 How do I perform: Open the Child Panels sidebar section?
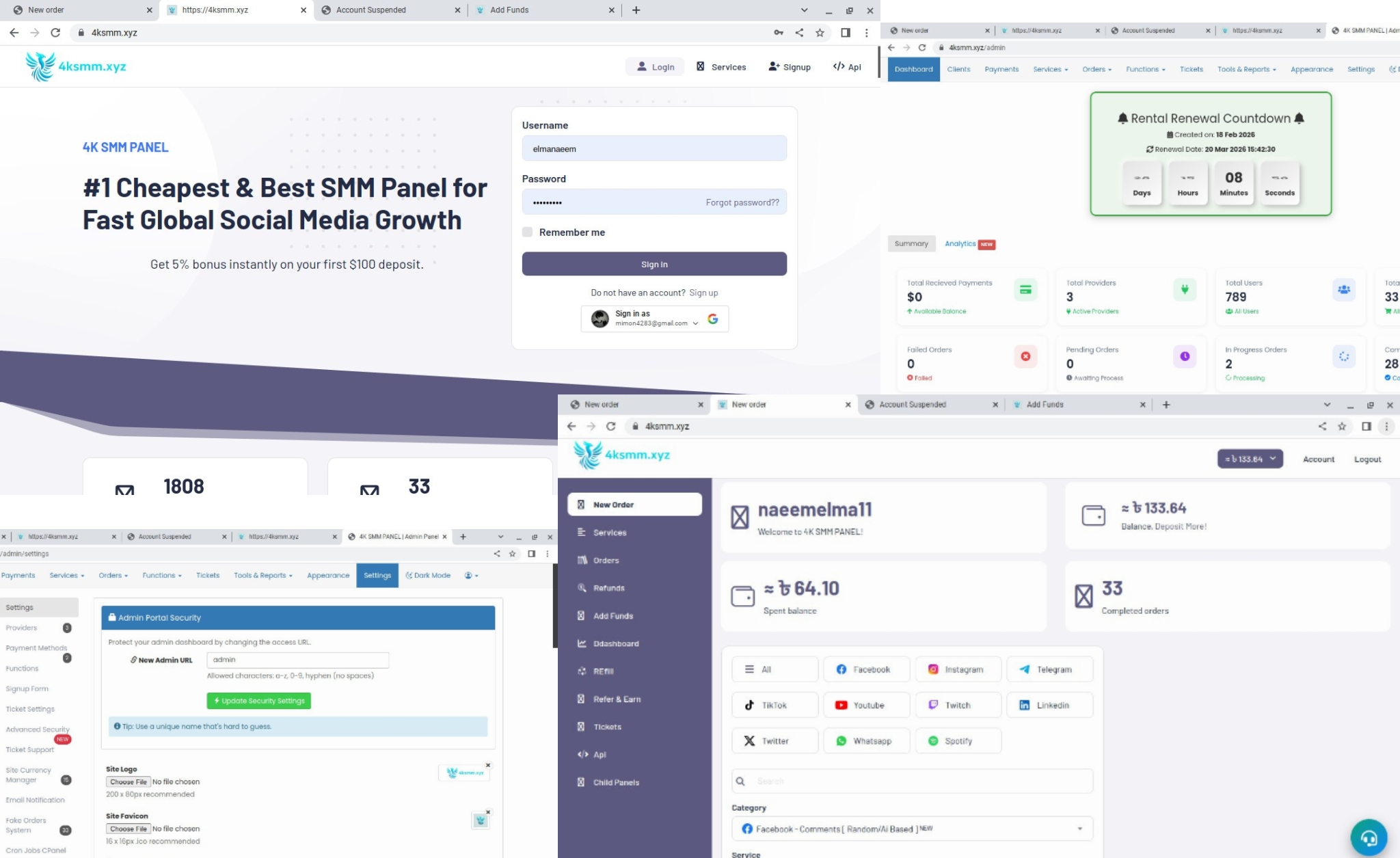tap(615, 782)
